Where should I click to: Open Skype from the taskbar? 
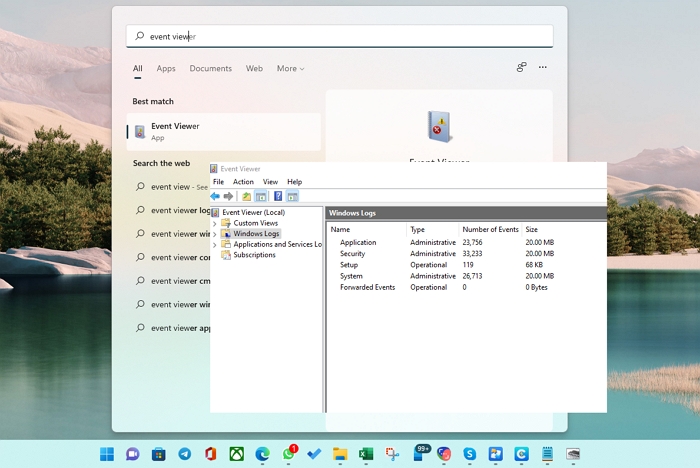pos(470,454)
